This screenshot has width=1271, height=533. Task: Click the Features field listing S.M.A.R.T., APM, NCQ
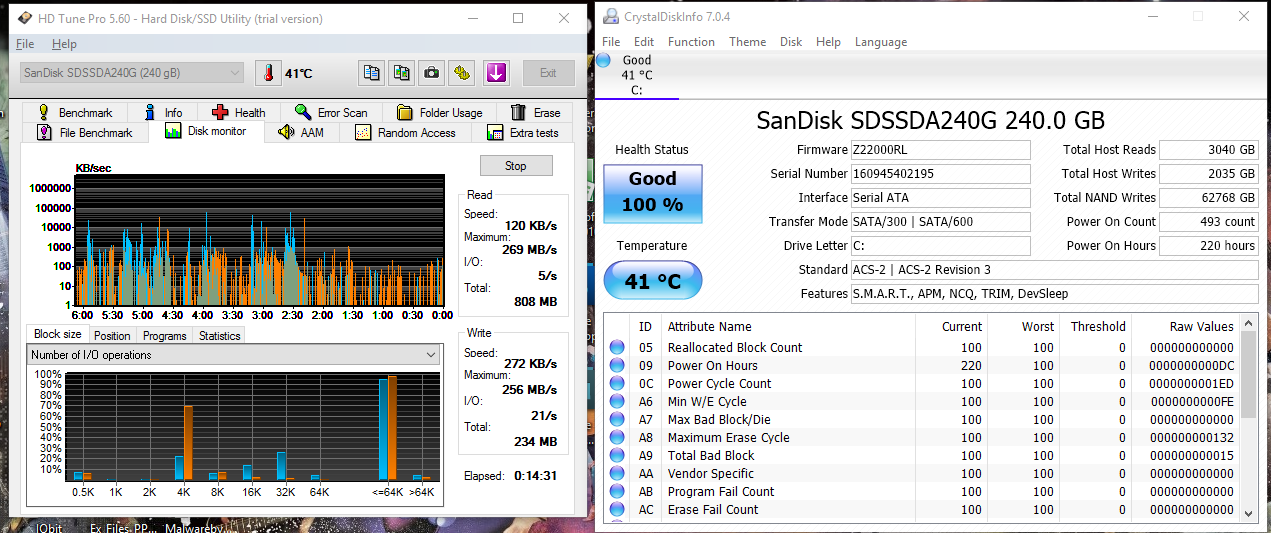point(1054,294)
